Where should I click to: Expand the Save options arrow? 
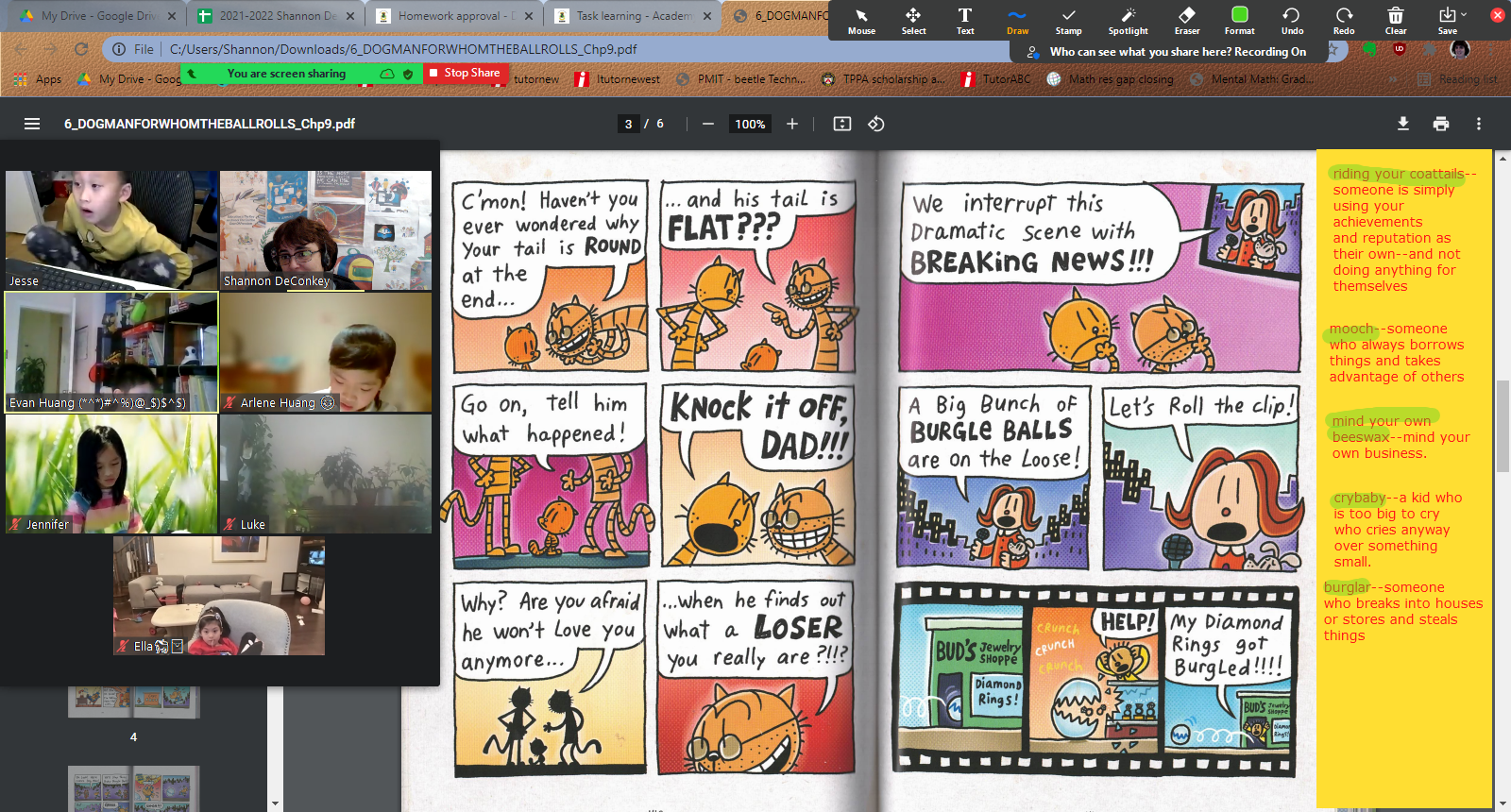coord(1464,14)
